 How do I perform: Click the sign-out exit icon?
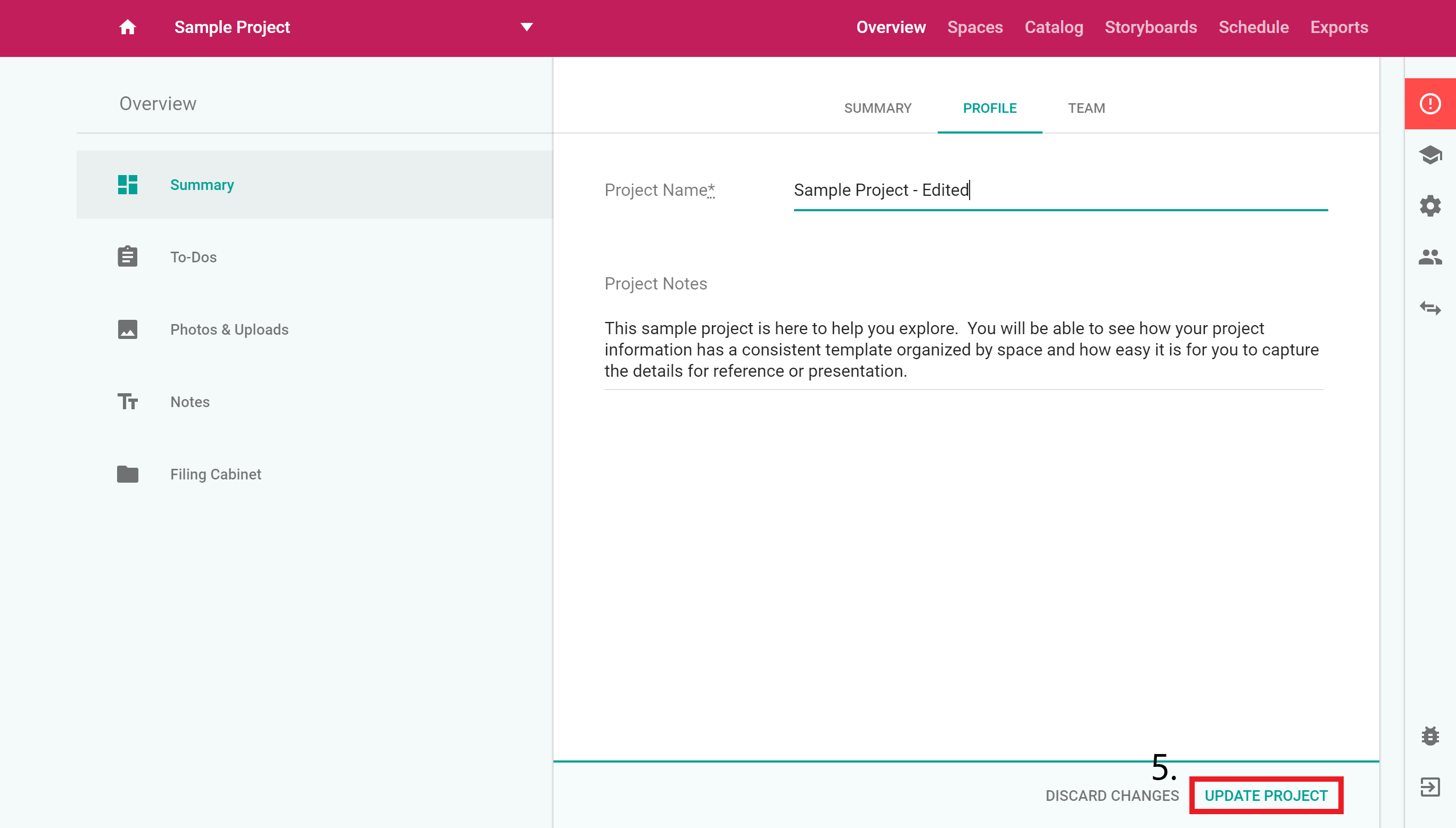(1430, 787)
